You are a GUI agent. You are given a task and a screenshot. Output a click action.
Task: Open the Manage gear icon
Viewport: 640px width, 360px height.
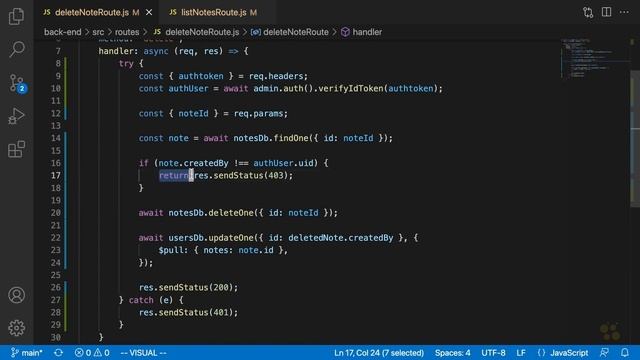pyautogui.click(x=16, y=328)
